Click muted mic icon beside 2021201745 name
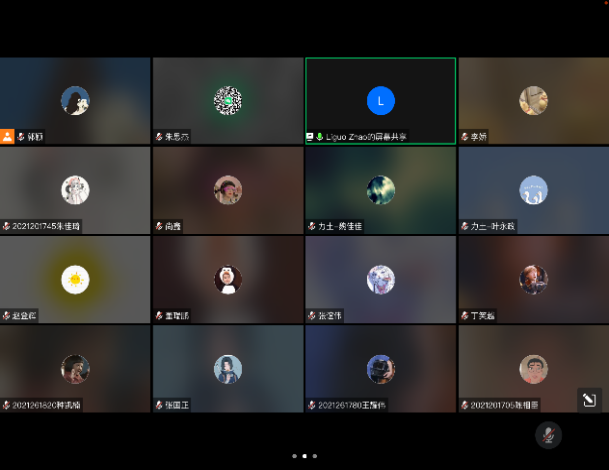609x470 pixels. (7, 226)
